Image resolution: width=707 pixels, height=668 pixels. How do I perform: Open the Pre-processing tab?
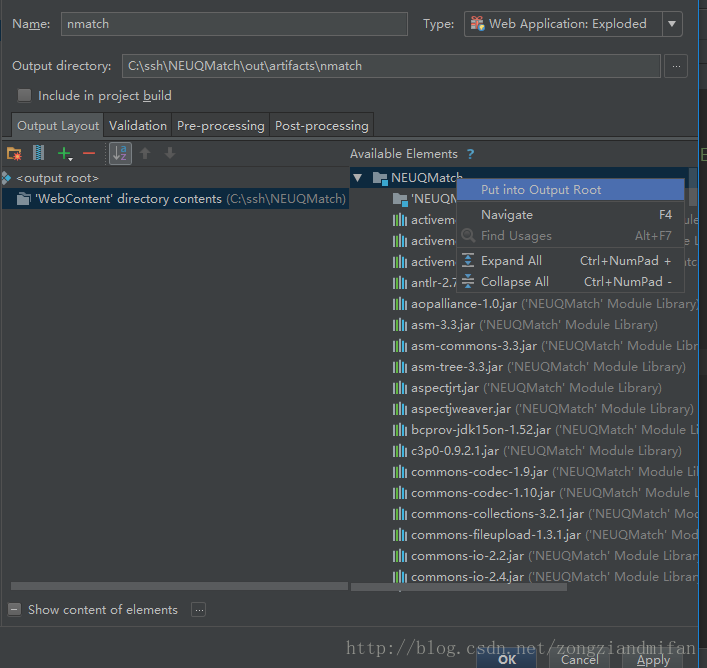pyautogui.click(x=220, y=125)
